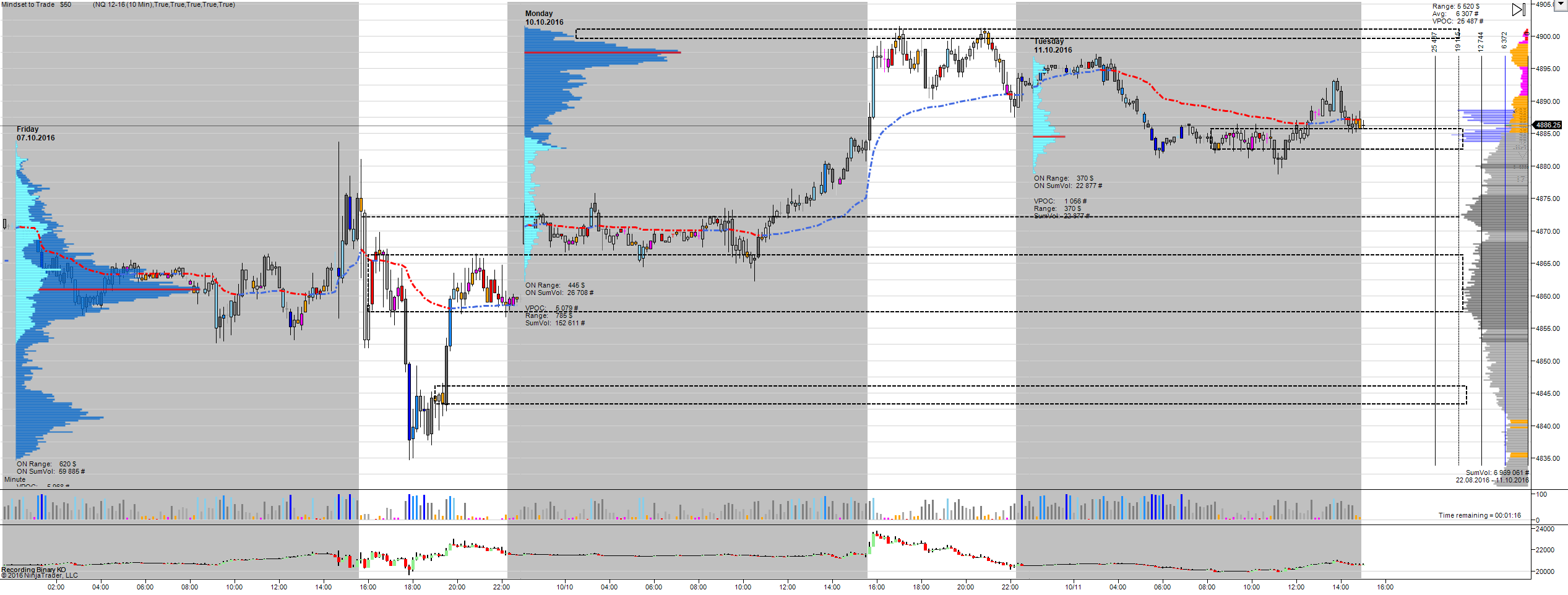Click the 24000 label on the lower indicator axis
The width and height of the screenshot is (1568, 595).
click(x=1545, y=529)
